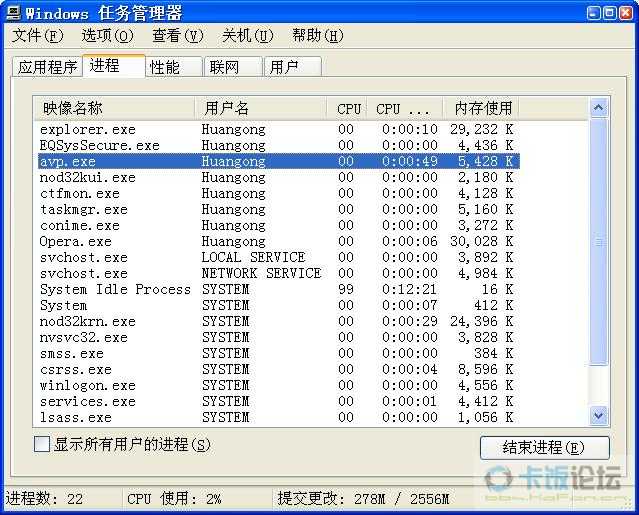Select the conime.exe process
The width and height of the screenshot is (639, 515).
[x=278, y=225]
